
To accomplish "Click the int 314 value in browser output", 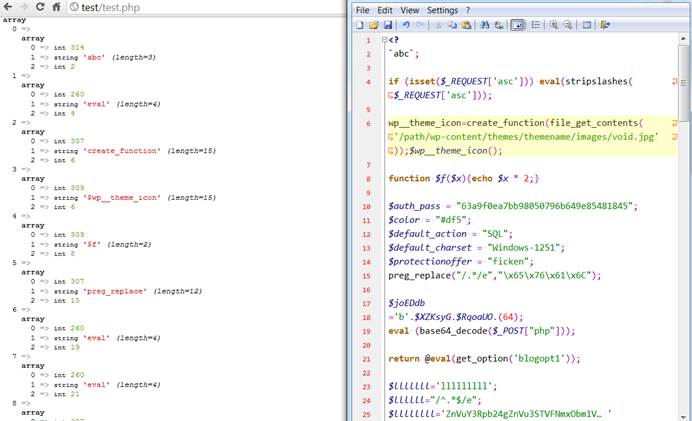I will [77, 48].
